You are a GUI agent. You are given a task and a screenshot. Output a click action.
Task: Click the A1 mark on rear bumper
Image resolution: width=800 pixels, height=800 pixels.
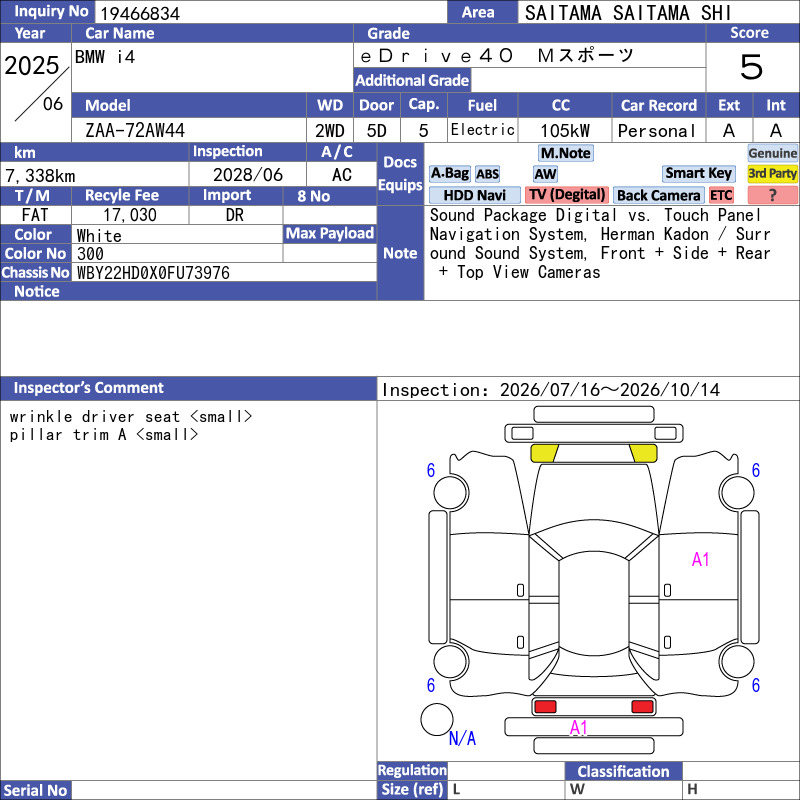click(x=579, y=728)
